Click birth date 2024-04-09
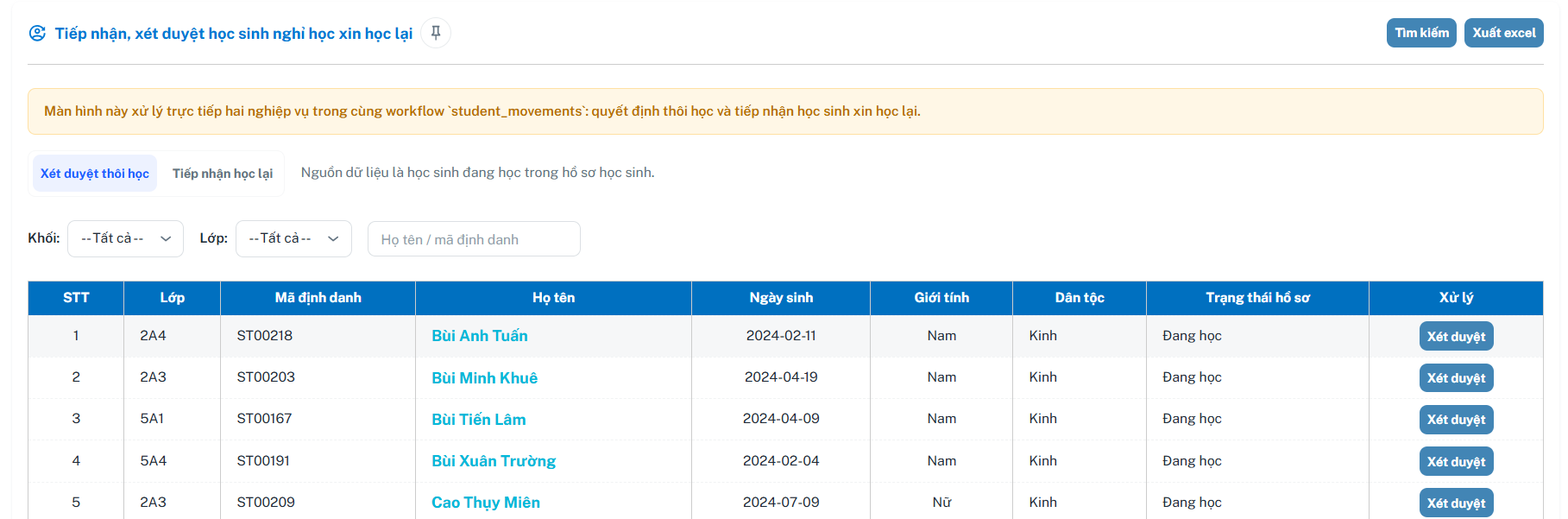This screenshot has width=1568, height=519. point(781,418)
